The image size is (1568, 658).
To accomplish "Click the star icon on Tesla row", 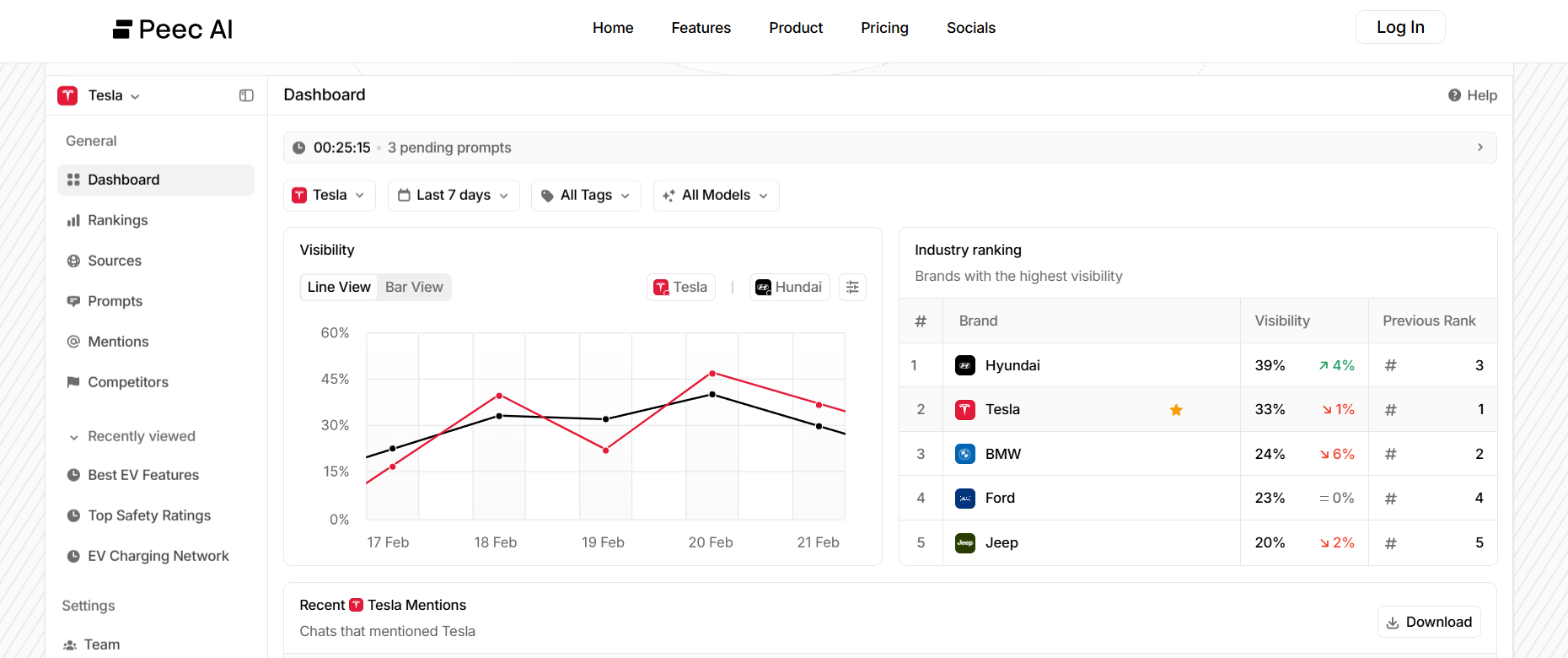I will 1176,410.
